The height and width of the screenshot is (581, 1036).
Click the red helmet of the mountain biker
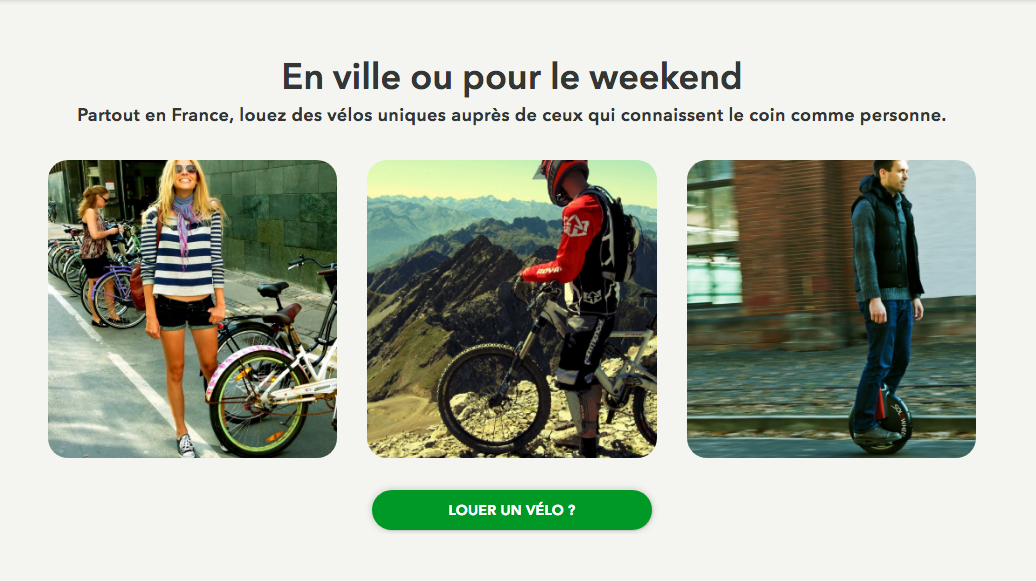coord(562,180)
